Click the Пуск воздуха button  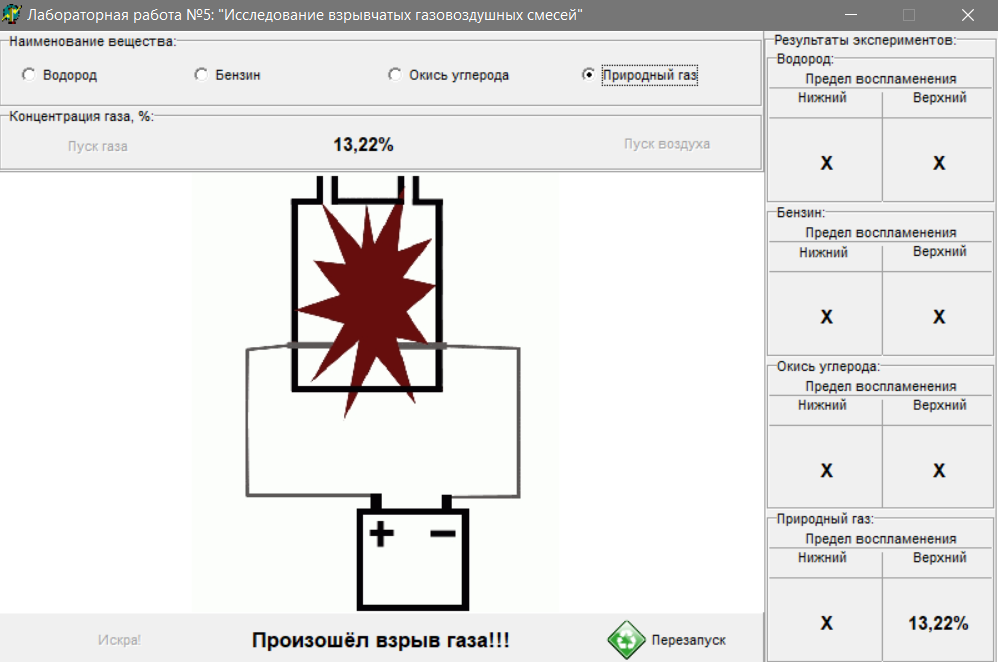666,144
